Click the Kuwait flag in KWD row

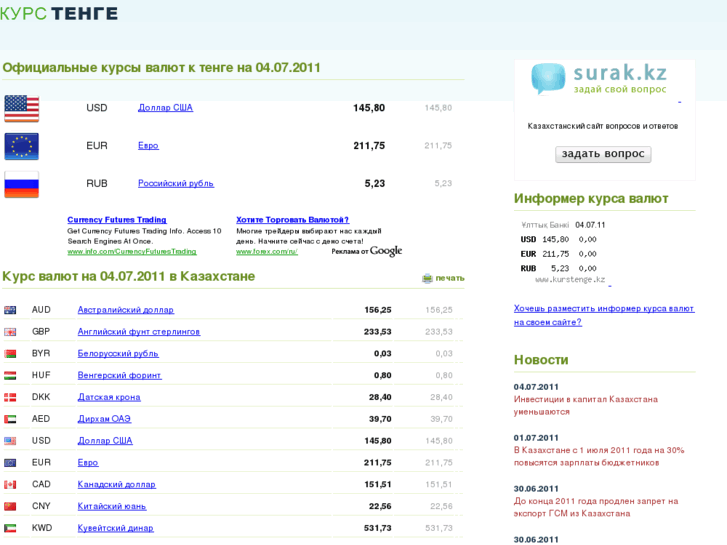coord(10,528)
